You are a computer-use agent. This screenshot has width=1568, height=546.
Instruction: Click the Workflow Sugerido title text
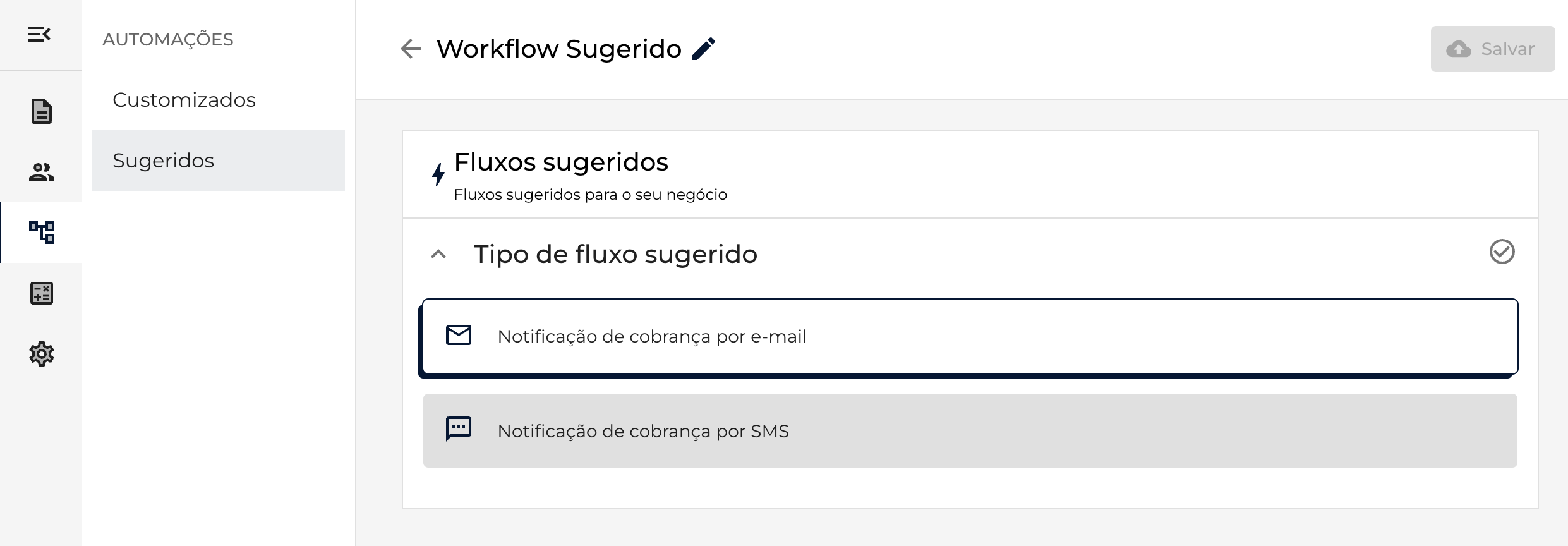pos(558,49)
